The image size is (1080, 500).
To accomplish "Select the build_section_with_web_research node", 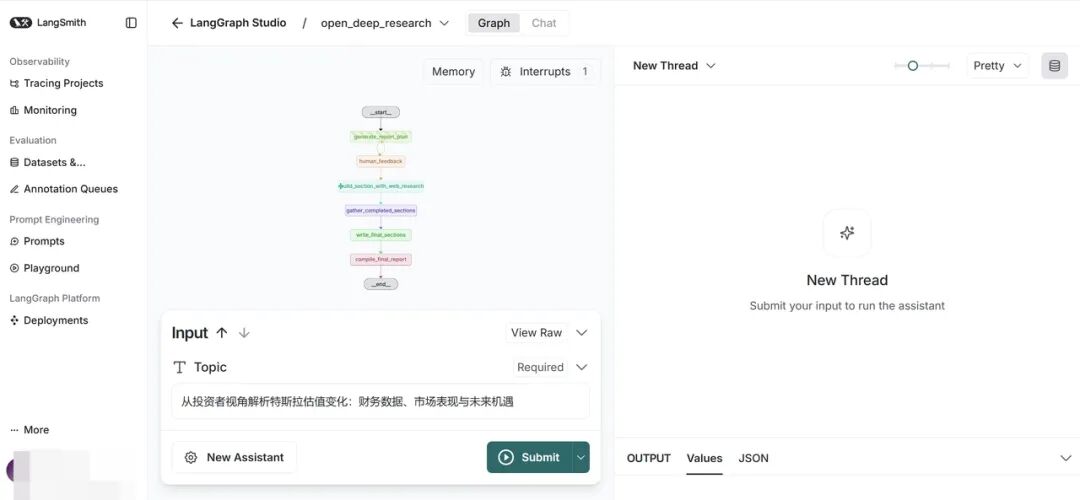I will (x=381, y=186).
